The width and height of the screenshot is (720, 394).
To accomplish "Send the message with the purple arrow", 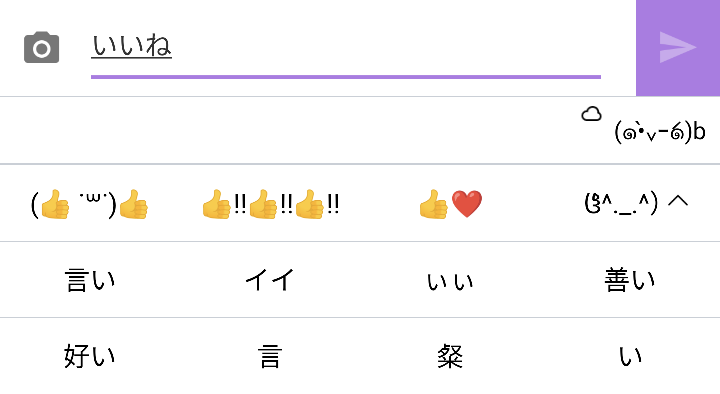I will tap(678, 48).
